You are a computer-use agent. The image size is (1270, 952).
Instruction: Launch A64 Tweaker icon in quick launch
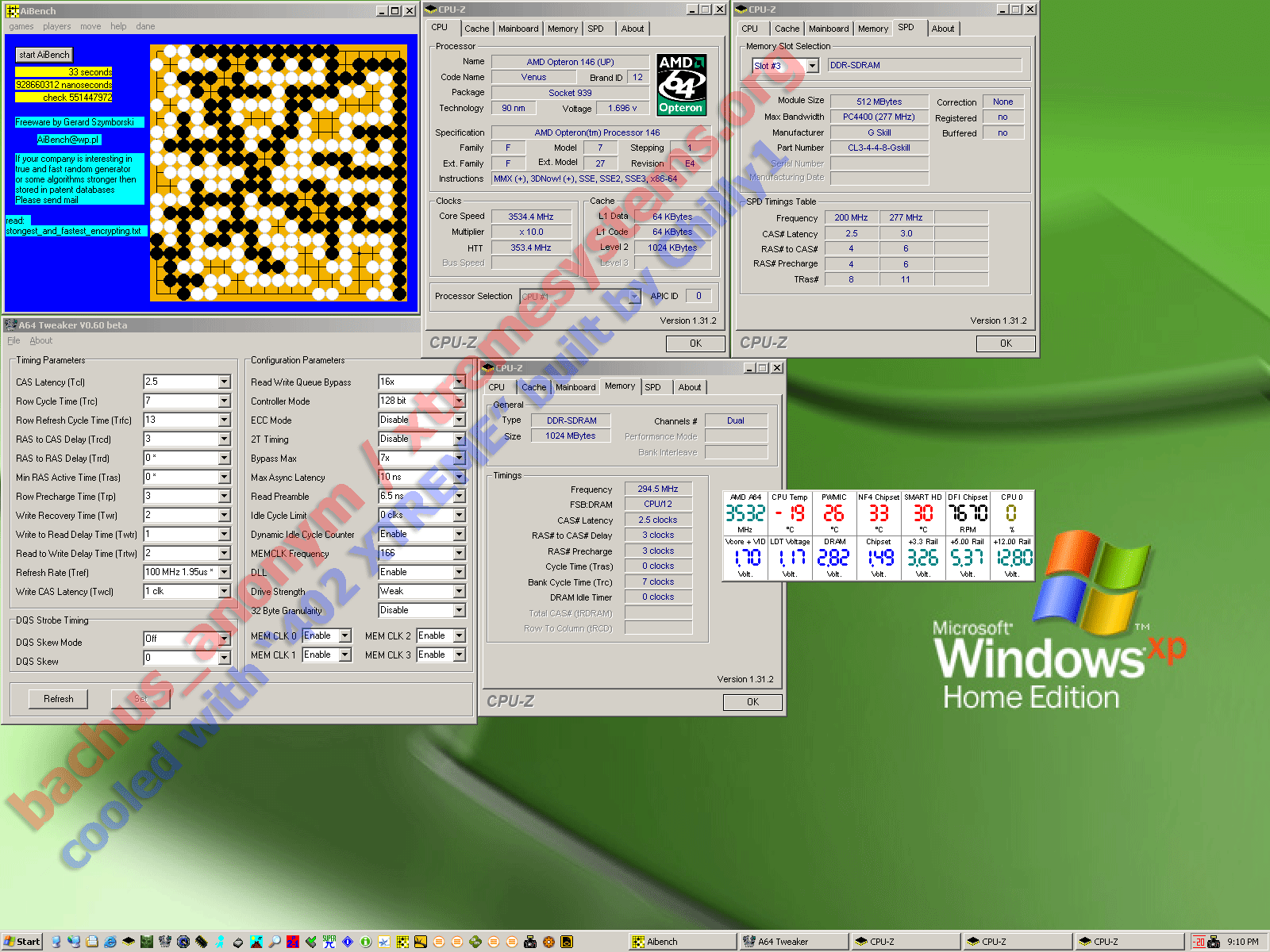point(164,942)
